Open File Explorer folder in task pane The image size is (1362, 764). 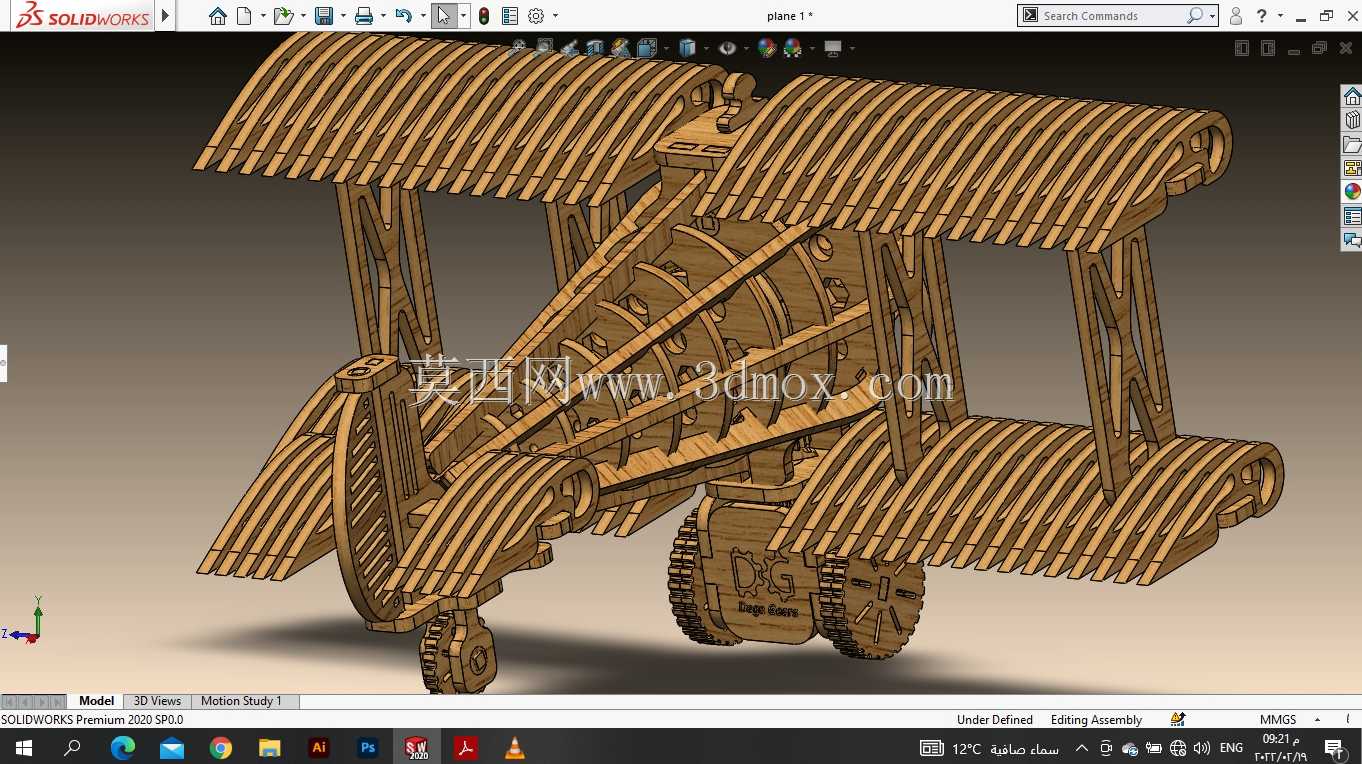1352,144
